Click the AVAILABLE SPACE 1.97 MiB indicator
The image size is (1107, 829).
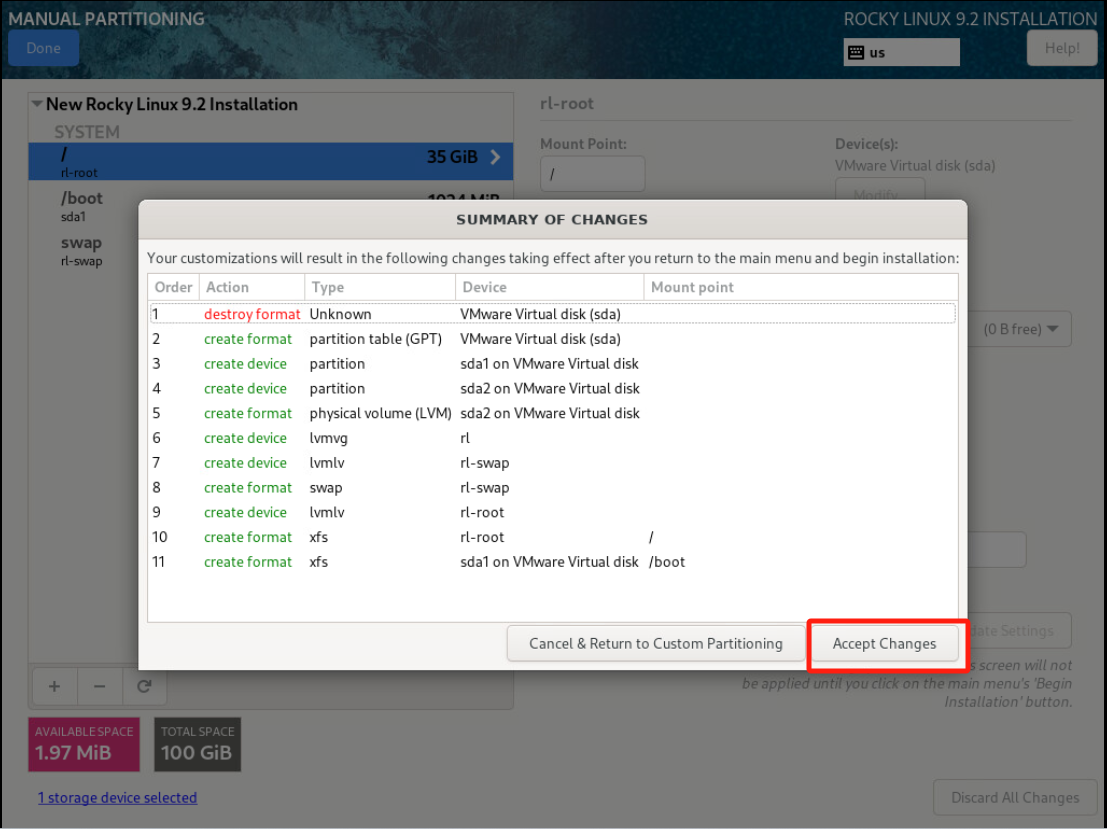coord(84,744)
